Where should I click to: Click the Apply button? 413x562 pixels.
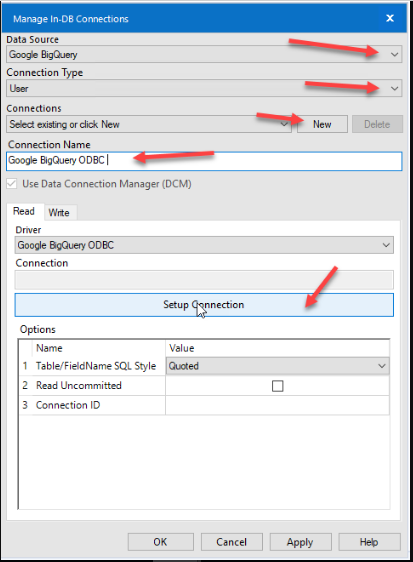coord(300,542)
